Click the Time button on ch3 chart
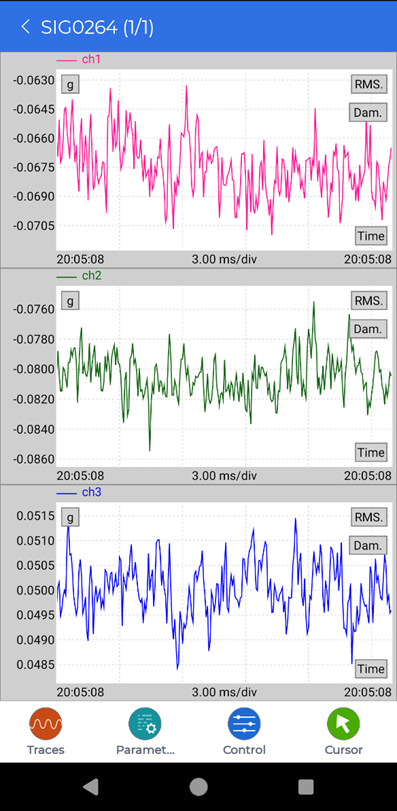 (371, 669)
